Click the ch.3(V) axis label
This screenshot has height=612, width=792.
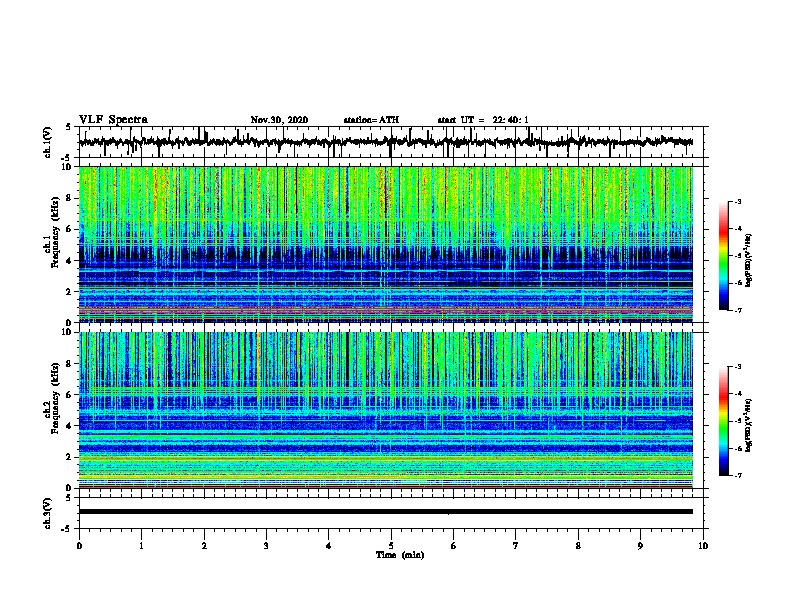coord(48,513)
